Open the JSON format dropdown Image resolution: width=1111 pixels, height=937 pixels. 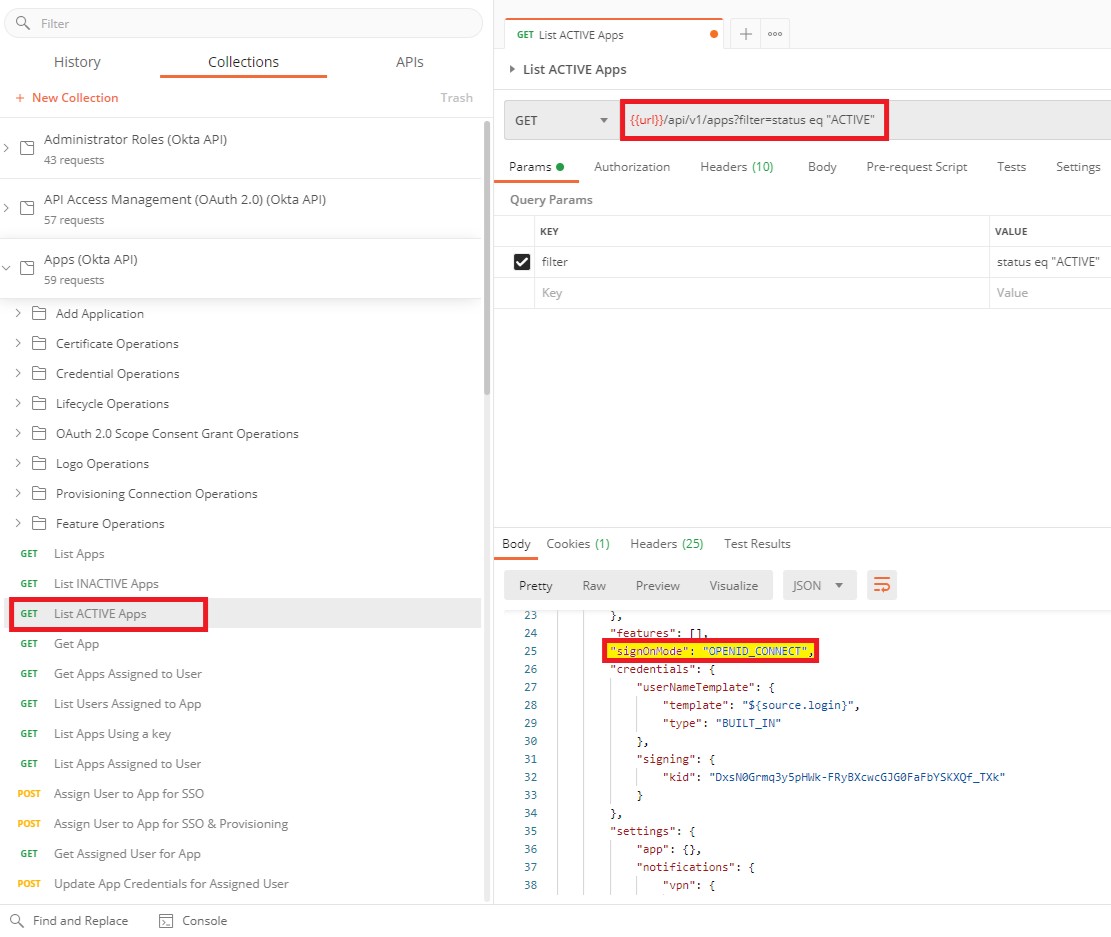click(819, 585)
